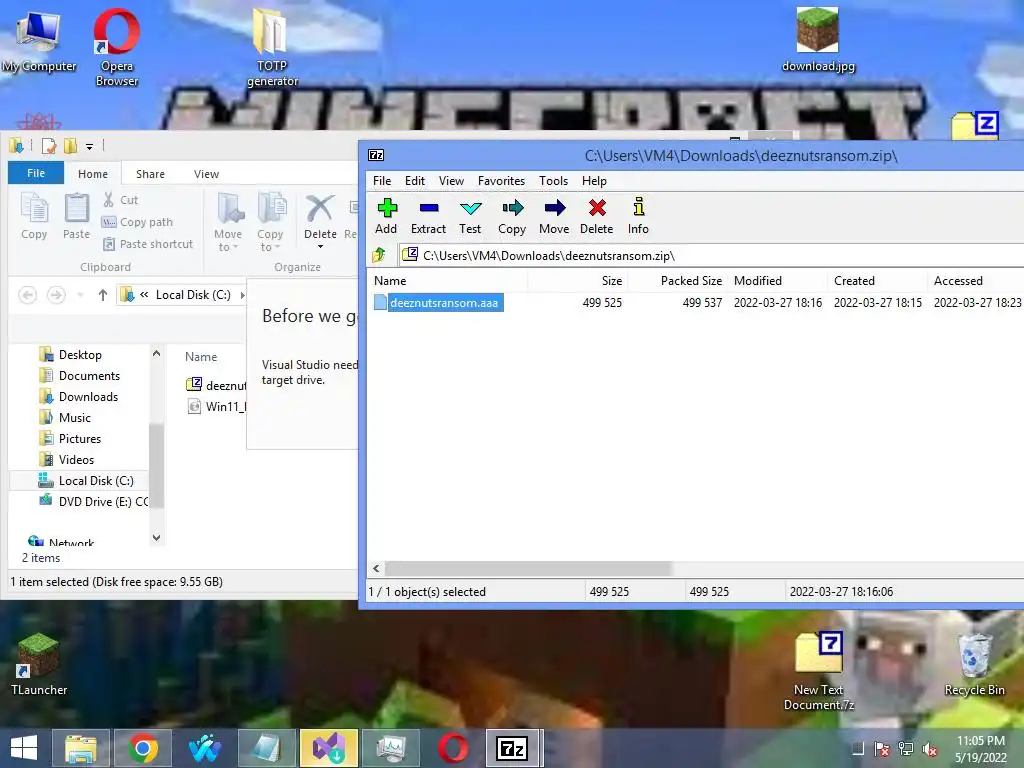Open Google Chrome from the taskbar
The height and width of the screenshot is (768, 1024).
(143, 748)
